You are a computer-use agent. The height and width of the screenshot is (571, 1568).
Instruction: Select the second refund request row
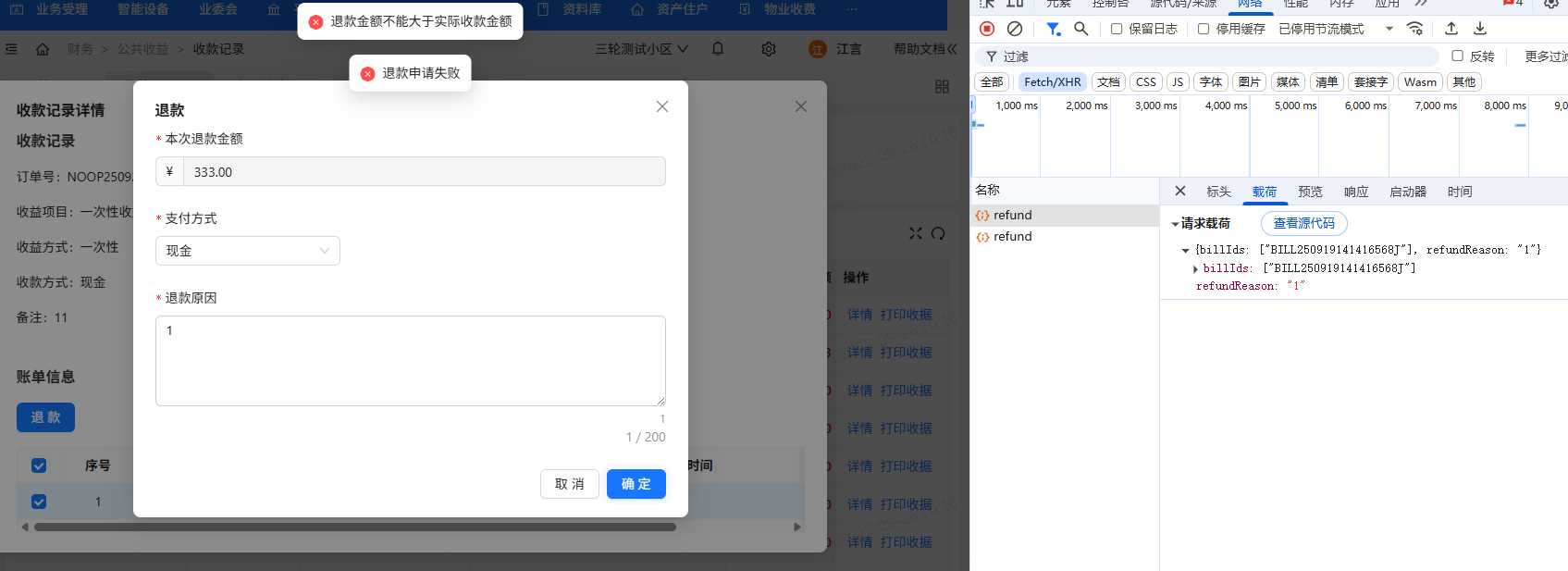point(1064,237)
